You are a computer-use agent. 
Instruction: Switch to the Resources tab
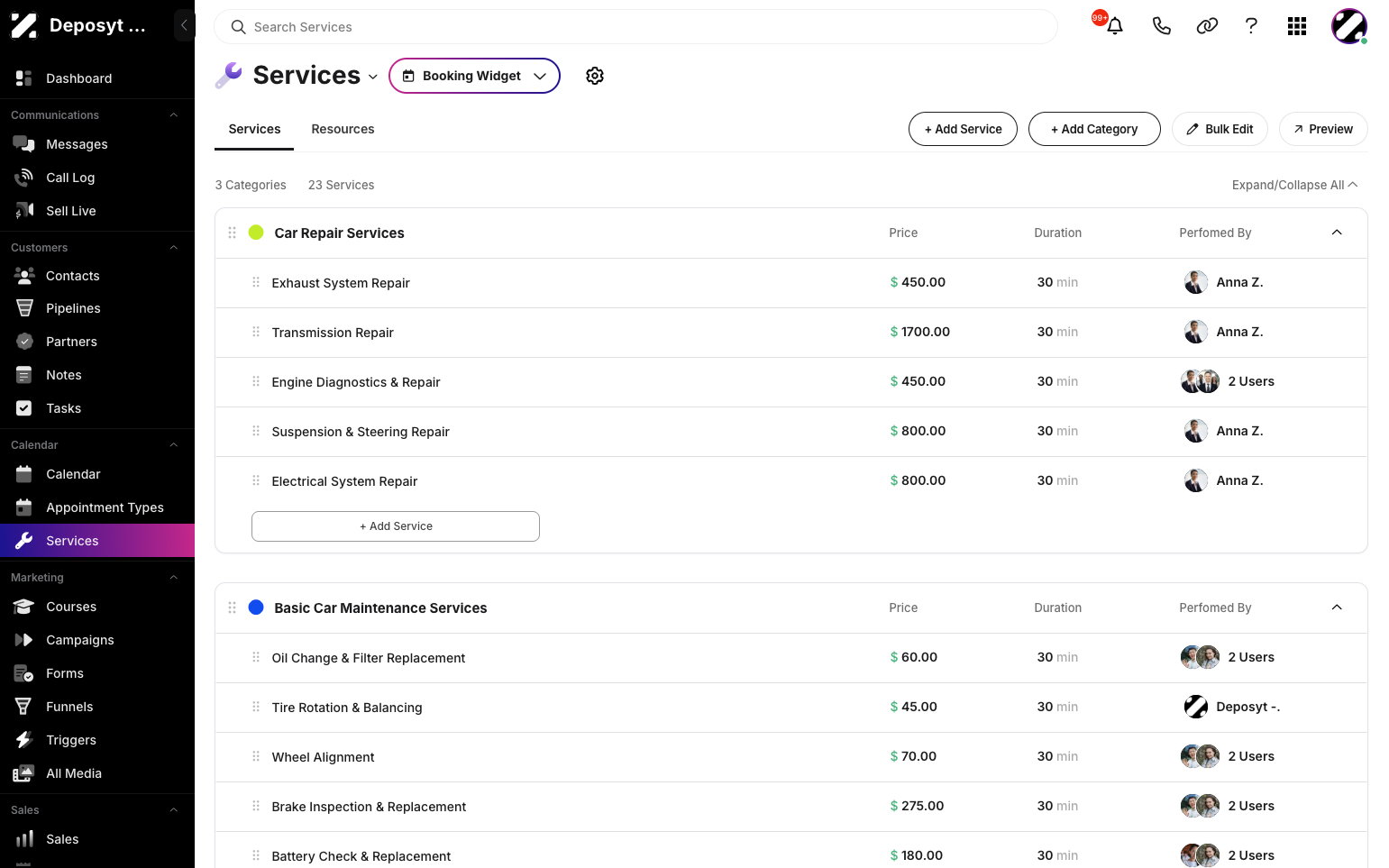[x=343, y=129]
